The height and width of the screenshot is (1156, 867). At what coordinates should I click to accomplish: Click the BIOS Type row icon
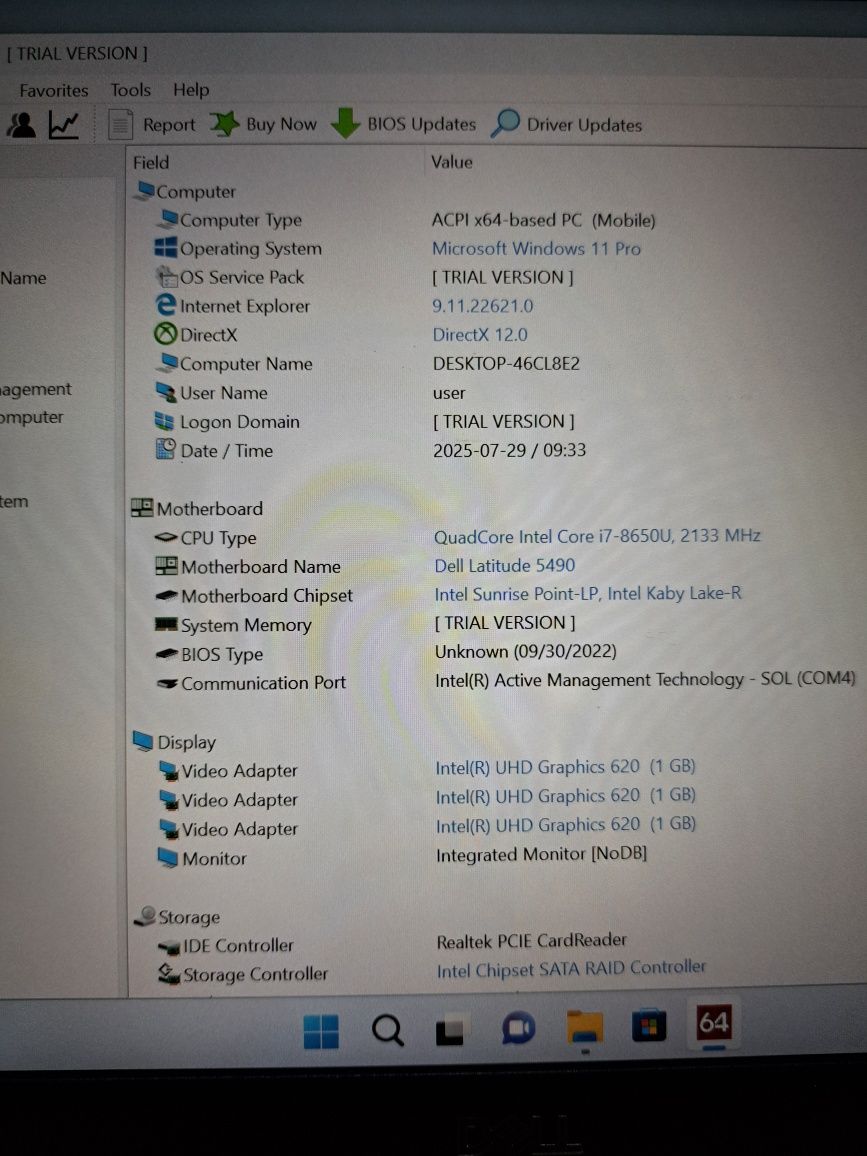[167, 654]
